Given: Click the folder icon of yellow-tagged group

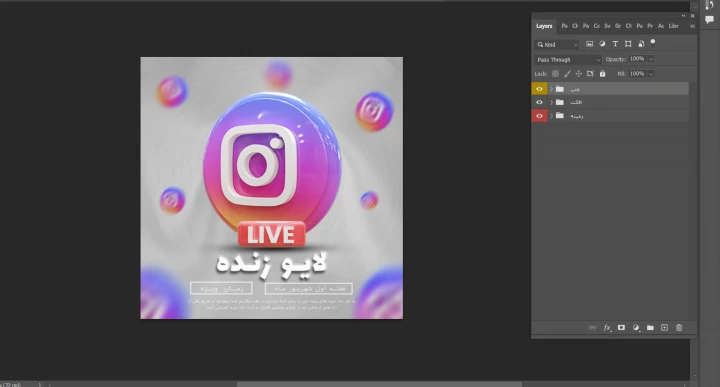Looking at the screenshot, I should click(560, 89).
